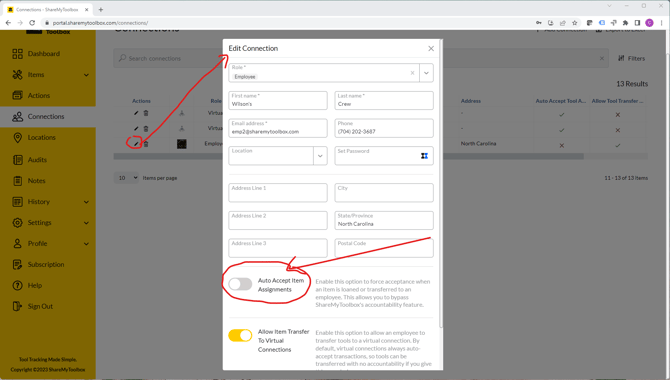Click the Last name field
This screenshot has height=380, width=670.
(x=384, y=100)
